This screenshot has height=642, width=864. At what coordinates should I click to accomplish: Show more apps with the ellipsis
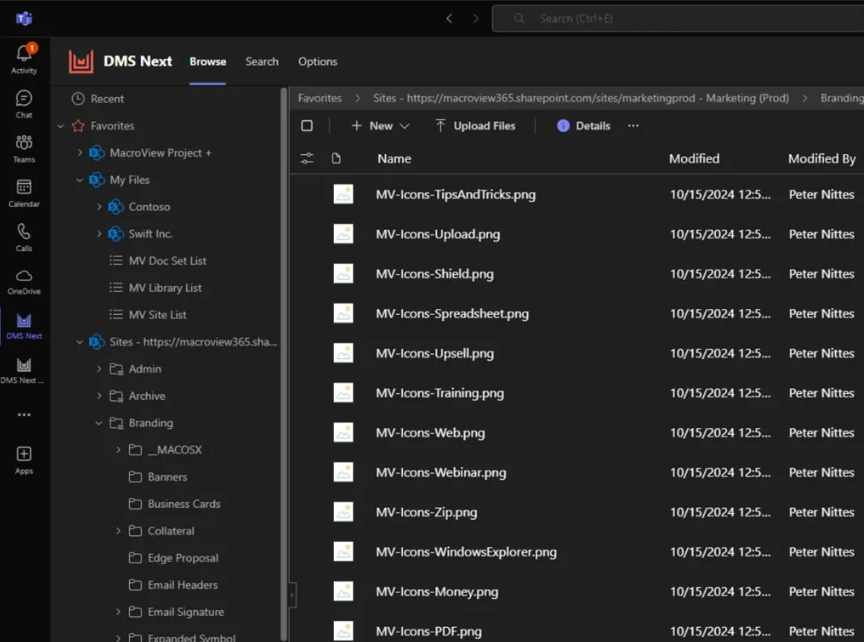click(x=24, y=414)
